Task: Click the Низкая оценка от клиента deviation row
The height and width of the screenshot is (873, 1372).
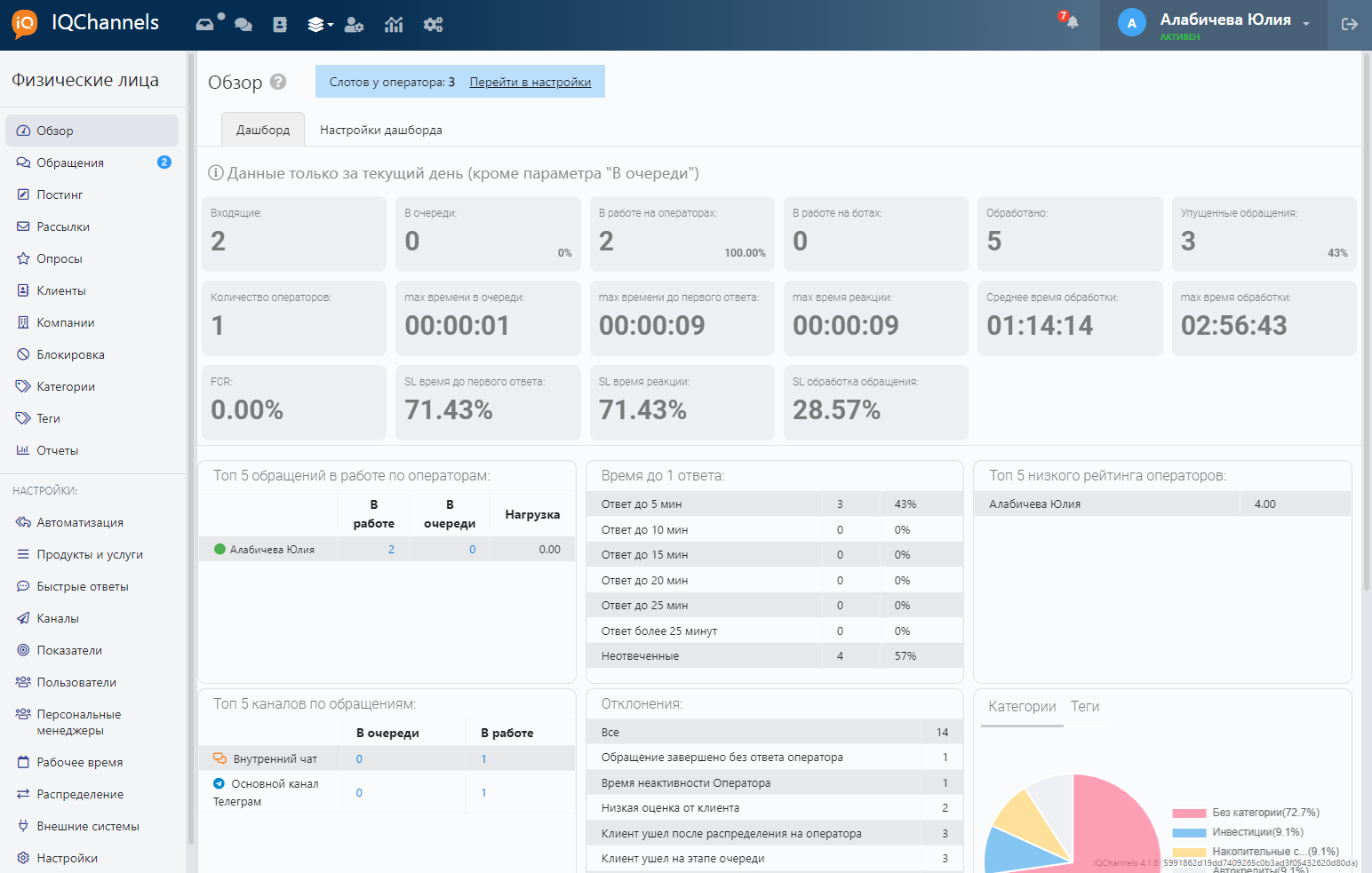Action: (775, 808)
